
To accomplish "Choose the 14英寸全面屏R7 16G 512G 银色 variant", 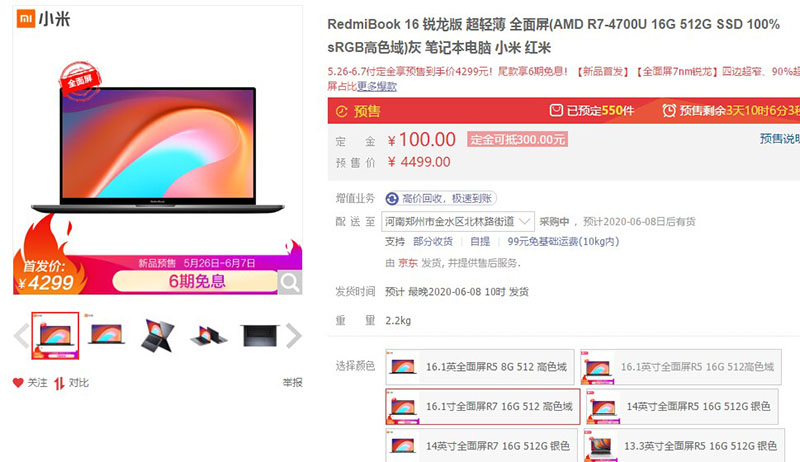I will tap(482, 446).
